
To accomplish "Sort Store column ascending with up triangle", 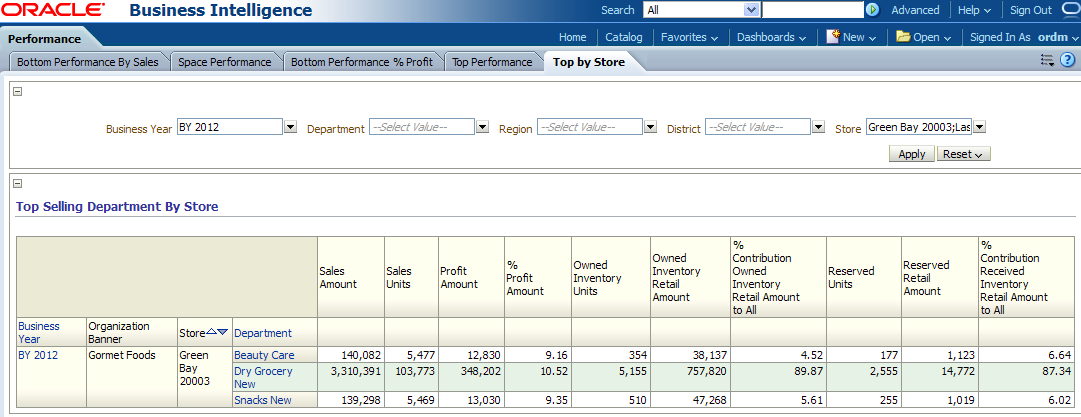I will pyautogui.click(x=211, y=332).
